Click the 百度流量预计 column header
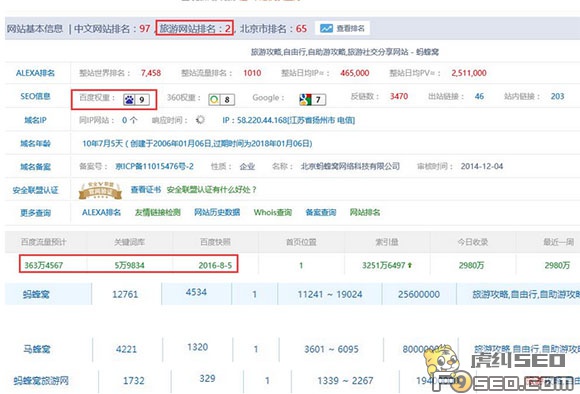Screen dimensions: 580x394 point(44,242)
